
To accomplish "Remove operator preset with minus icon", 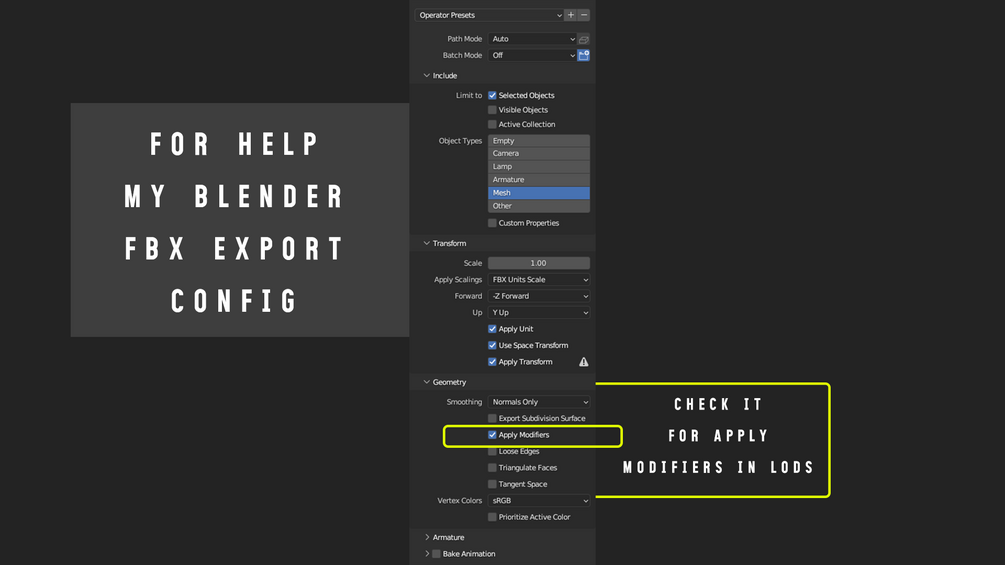I will [584, 15].
